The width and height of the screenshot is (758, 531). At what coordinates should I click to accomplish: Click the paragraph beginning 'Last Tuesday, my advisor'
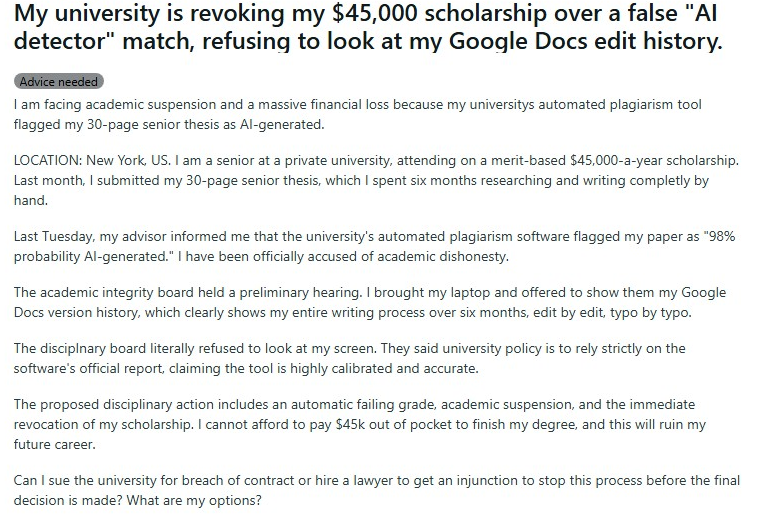(x=374, y=246)
